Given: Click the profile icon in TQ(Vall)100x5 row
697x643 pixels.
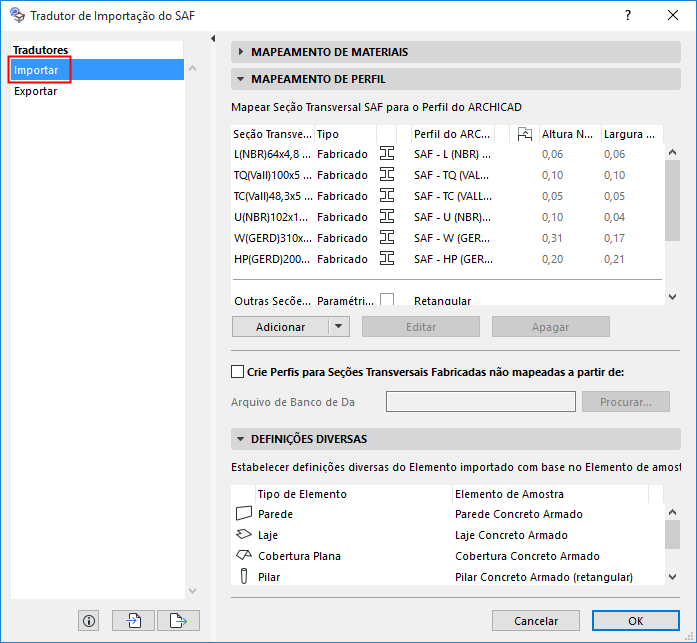Looking at the screenshot, I should 387,175.
